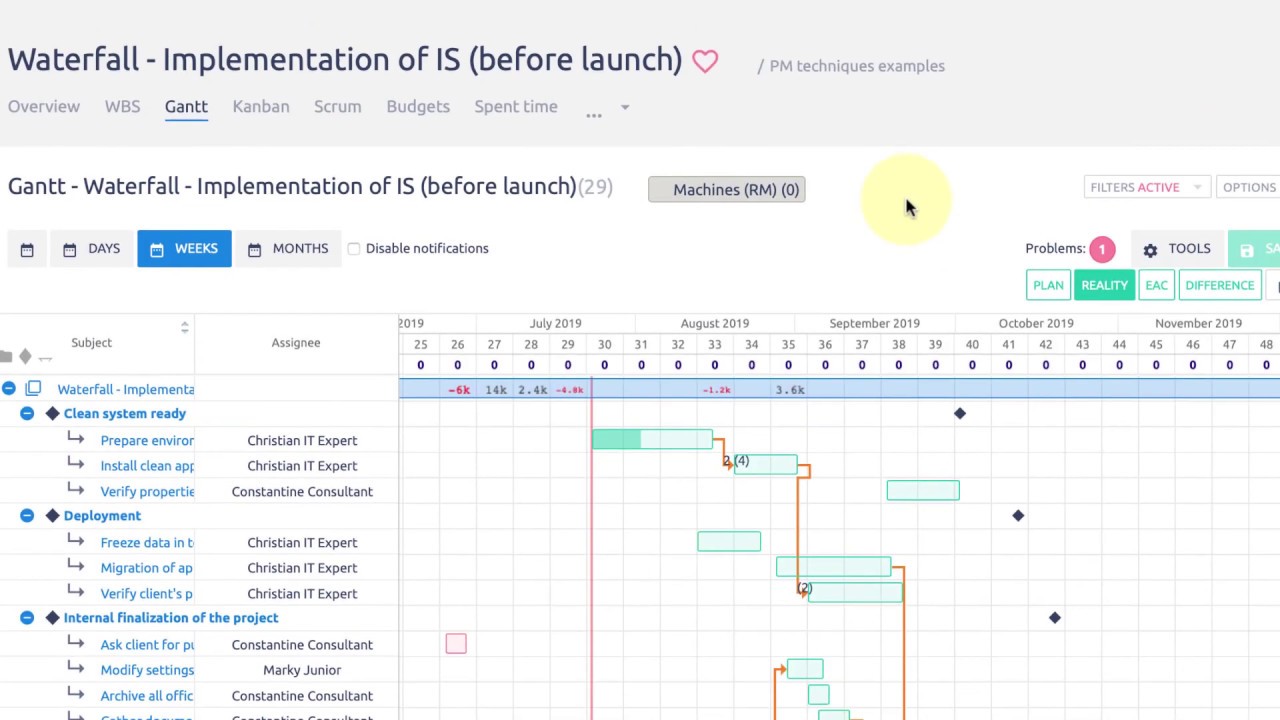Click the subtask arrow icon before Migration of app
This screenshot has height=720, width=1280.
pyautogui.click(x=76, y=565)
